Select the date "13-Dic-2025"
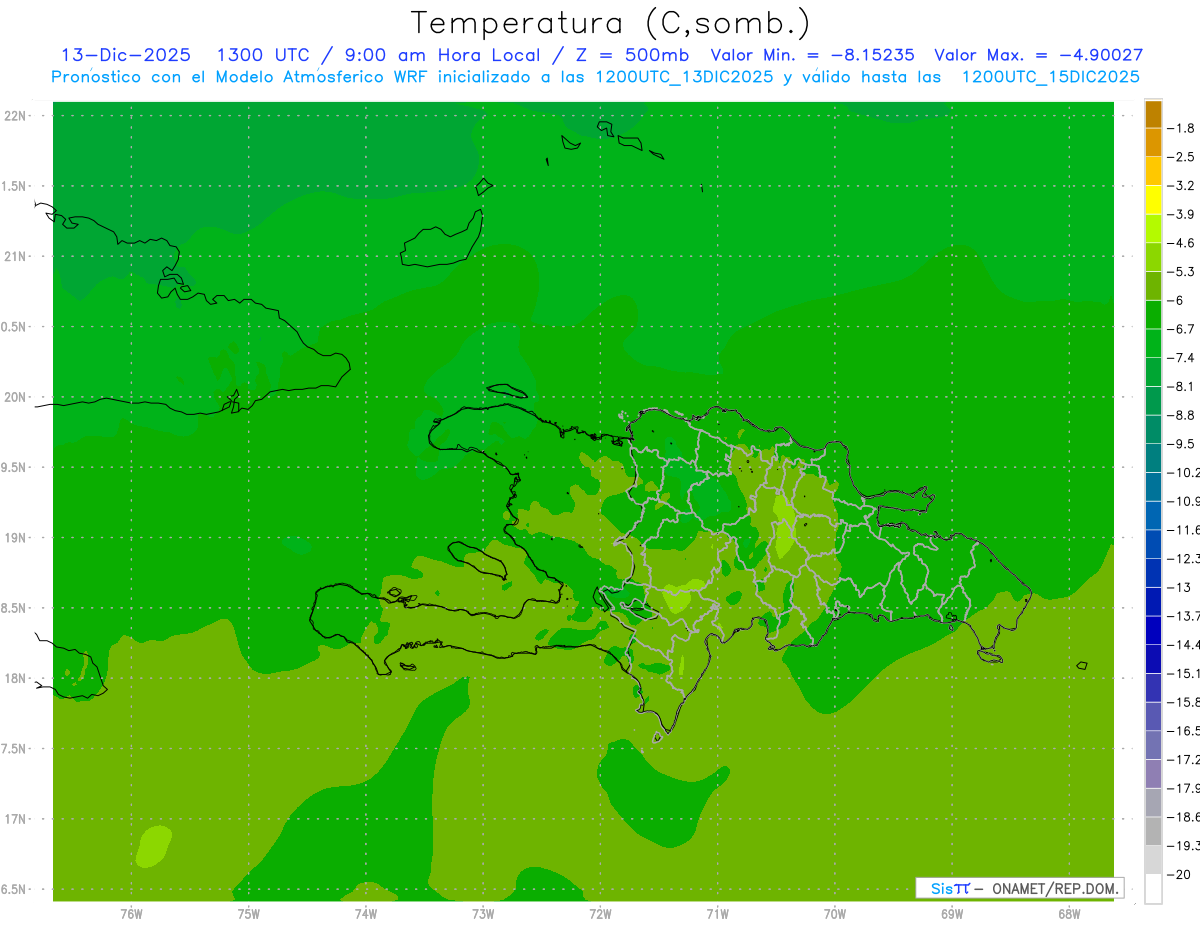1200x927 pixels. click(x=126, y=55)
